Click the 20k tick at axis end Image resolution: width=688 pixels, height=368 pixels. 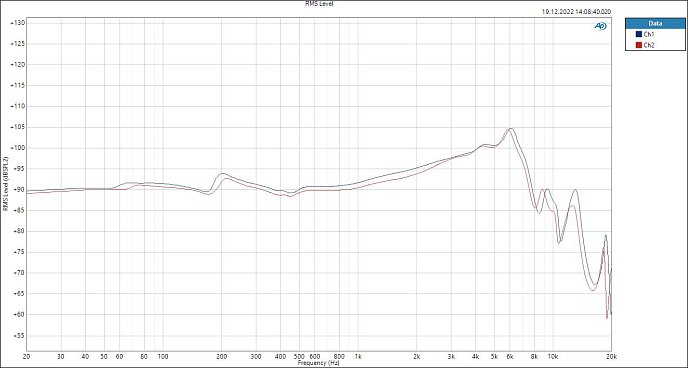(x=612, y=357)
